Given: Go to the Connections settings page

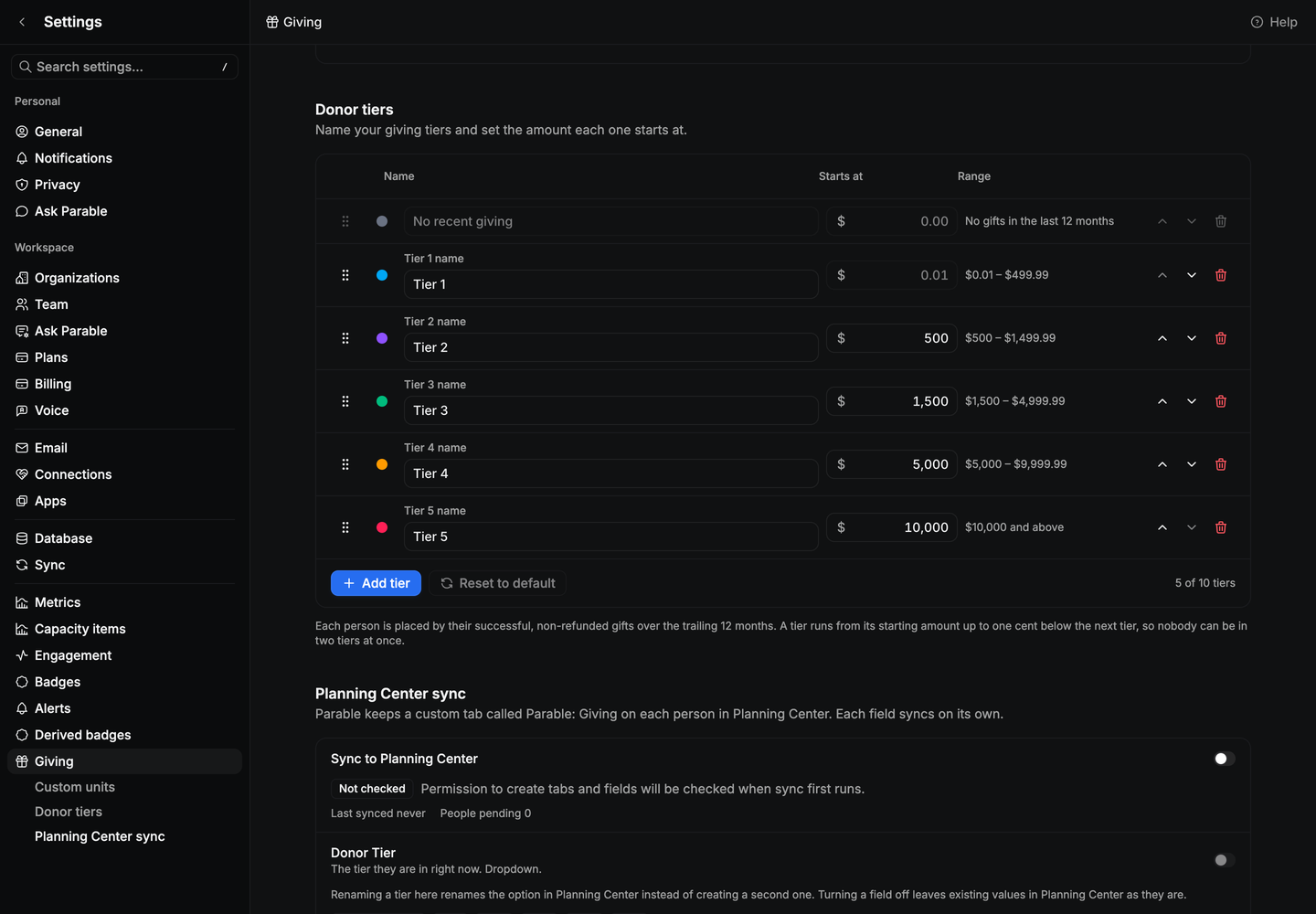Looking at the screenshot, I should pos(124,474).
